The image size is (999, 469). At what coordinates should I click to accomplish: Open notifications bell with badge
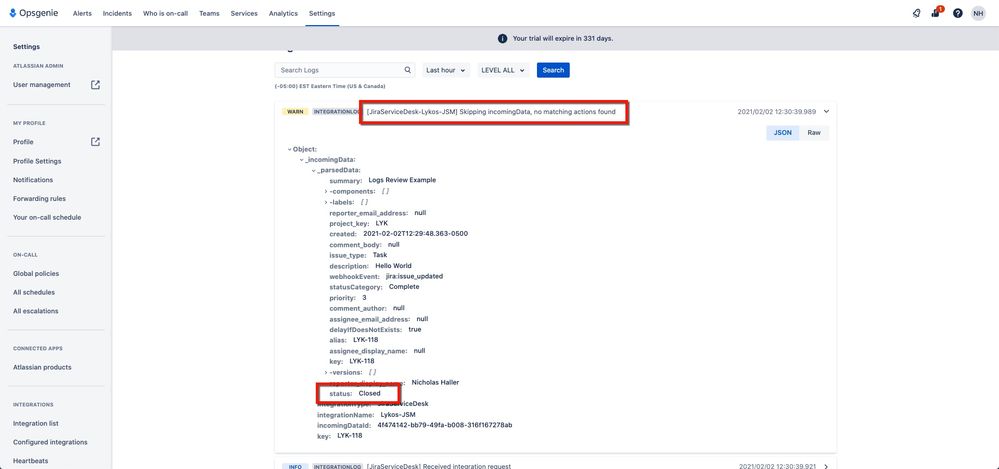[x=936, y=12]
